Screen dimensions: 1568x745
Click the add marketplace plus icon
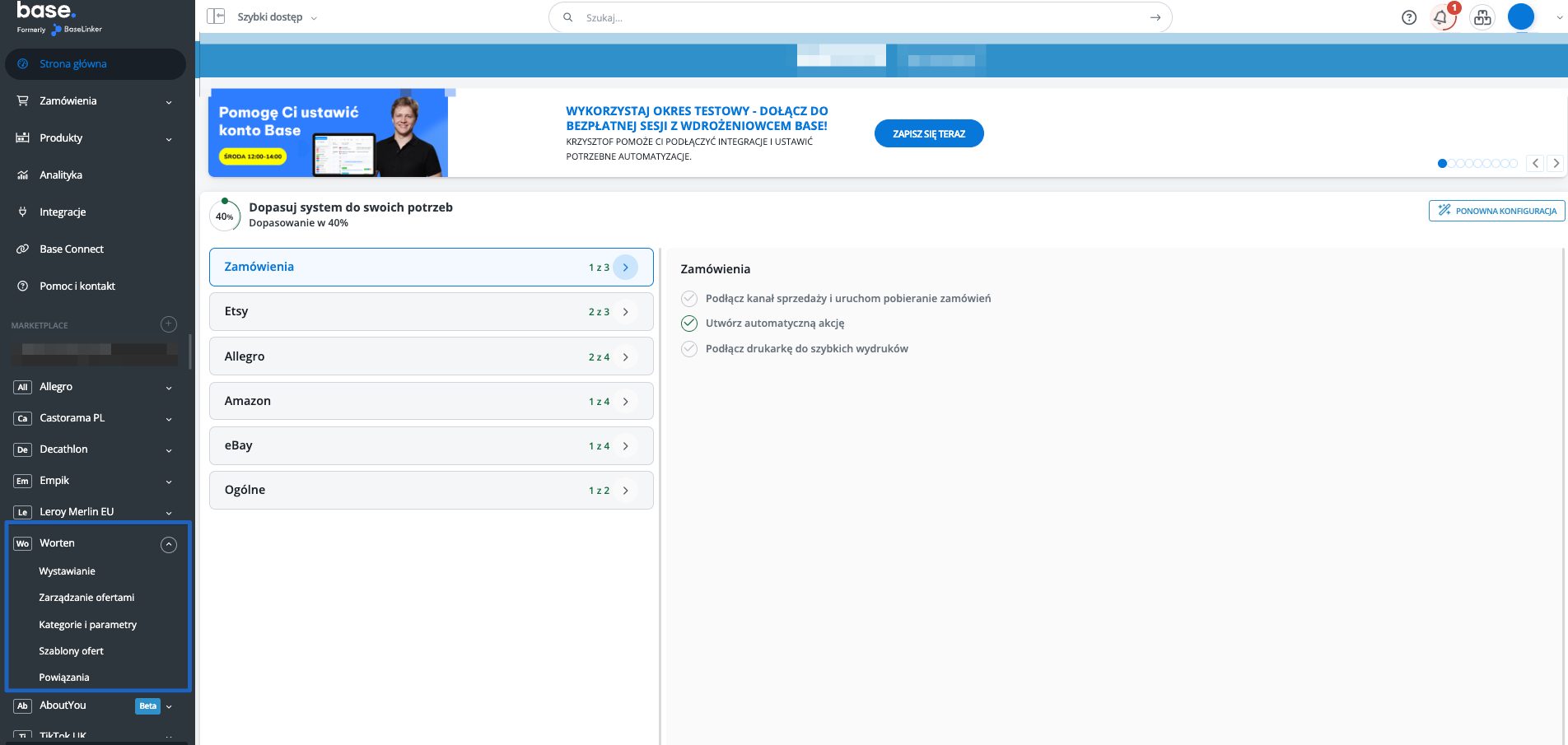click(x=169, y=324)
